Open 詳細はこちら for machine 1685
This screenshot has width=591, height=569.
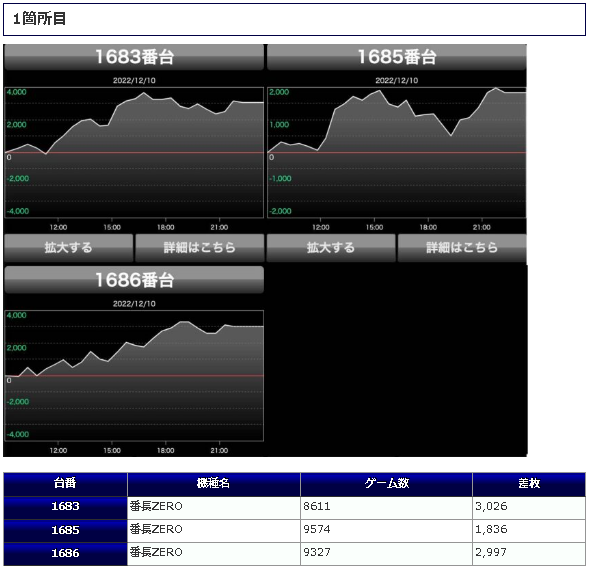point(462,248)
